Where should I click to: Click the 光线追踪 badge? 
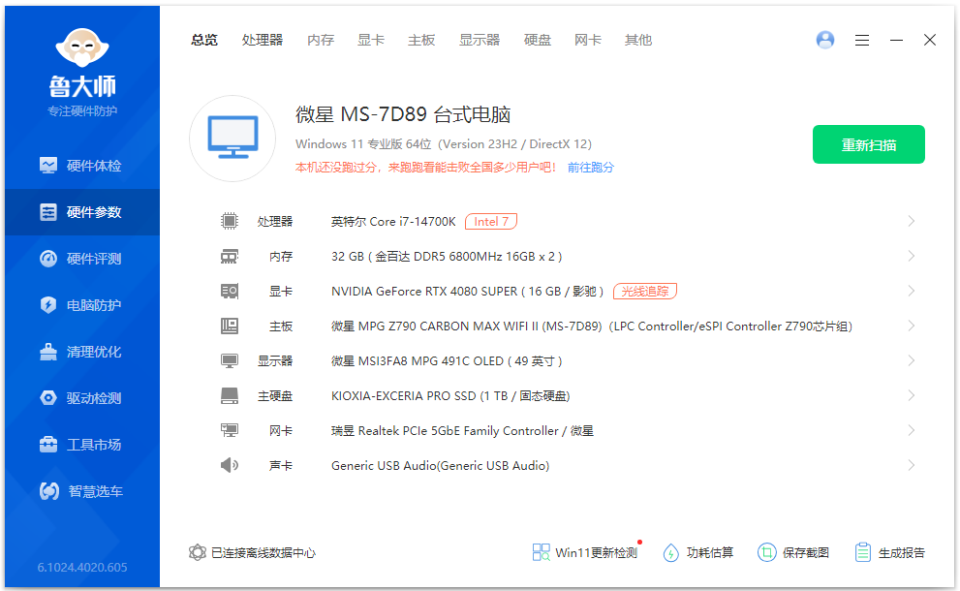coord(645,291)
